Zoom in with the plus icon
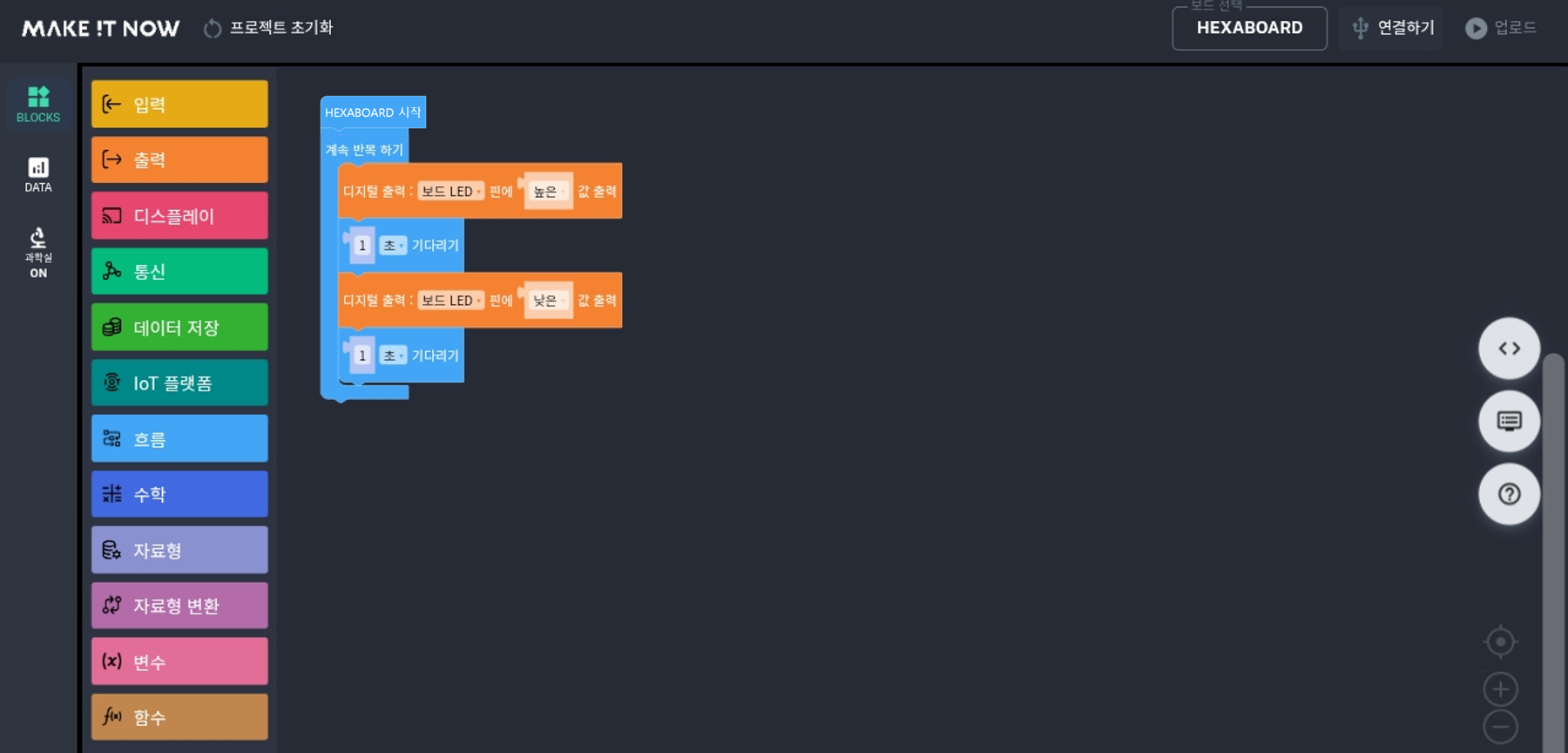Viewport: 1568px width, 753px height. pos(1500,689)
